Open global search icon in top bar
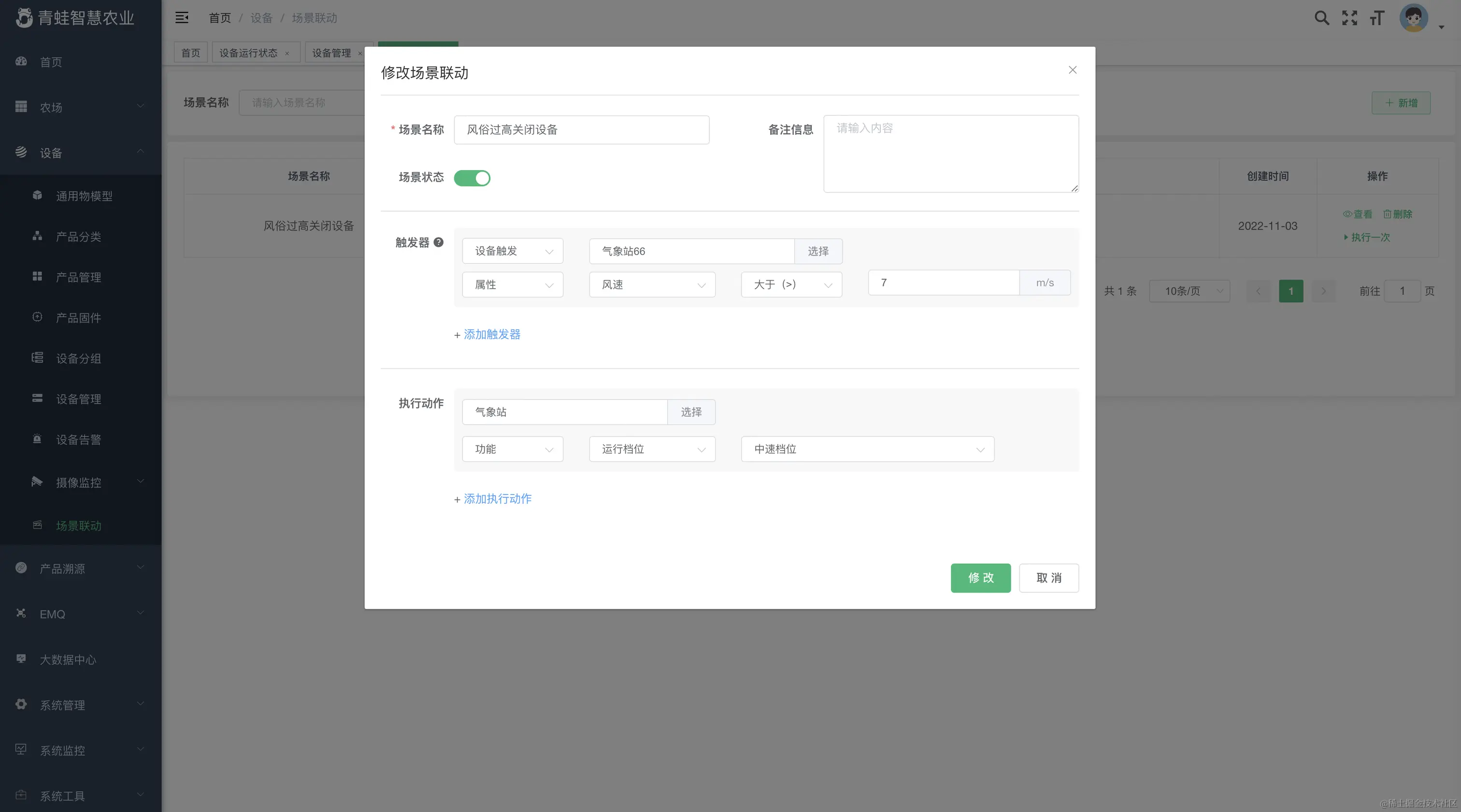 point(1321,17)
